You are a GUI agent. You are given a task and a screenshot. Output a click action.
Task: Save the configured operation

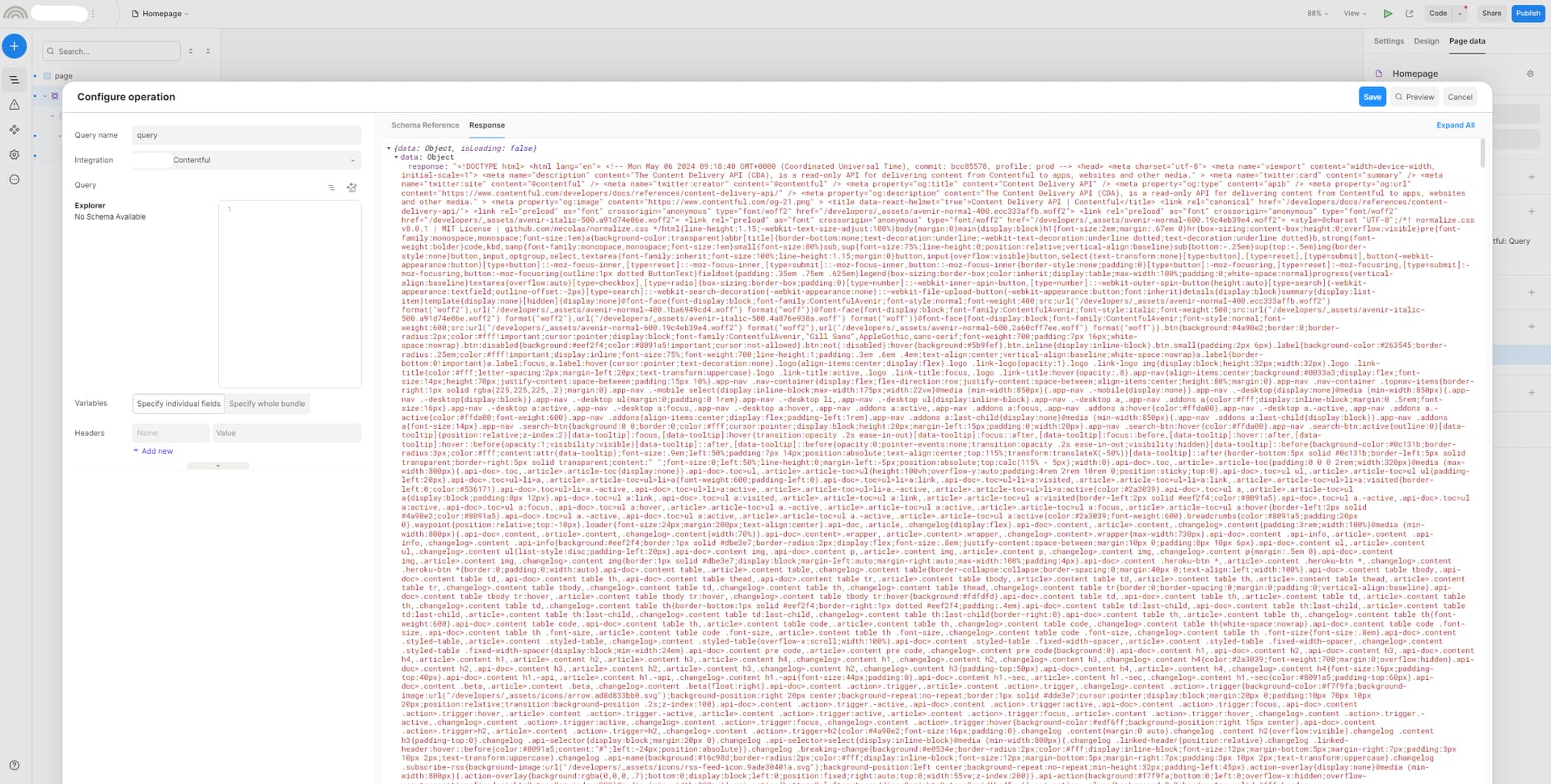coord(1372,97)
